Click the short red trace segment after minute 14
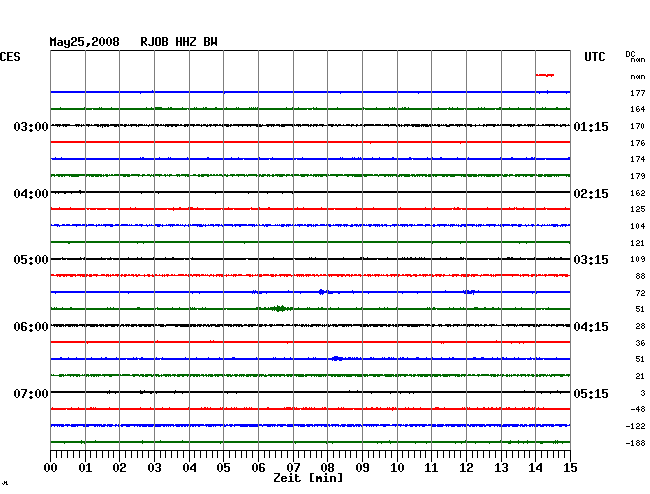 [x=545, y=75]
